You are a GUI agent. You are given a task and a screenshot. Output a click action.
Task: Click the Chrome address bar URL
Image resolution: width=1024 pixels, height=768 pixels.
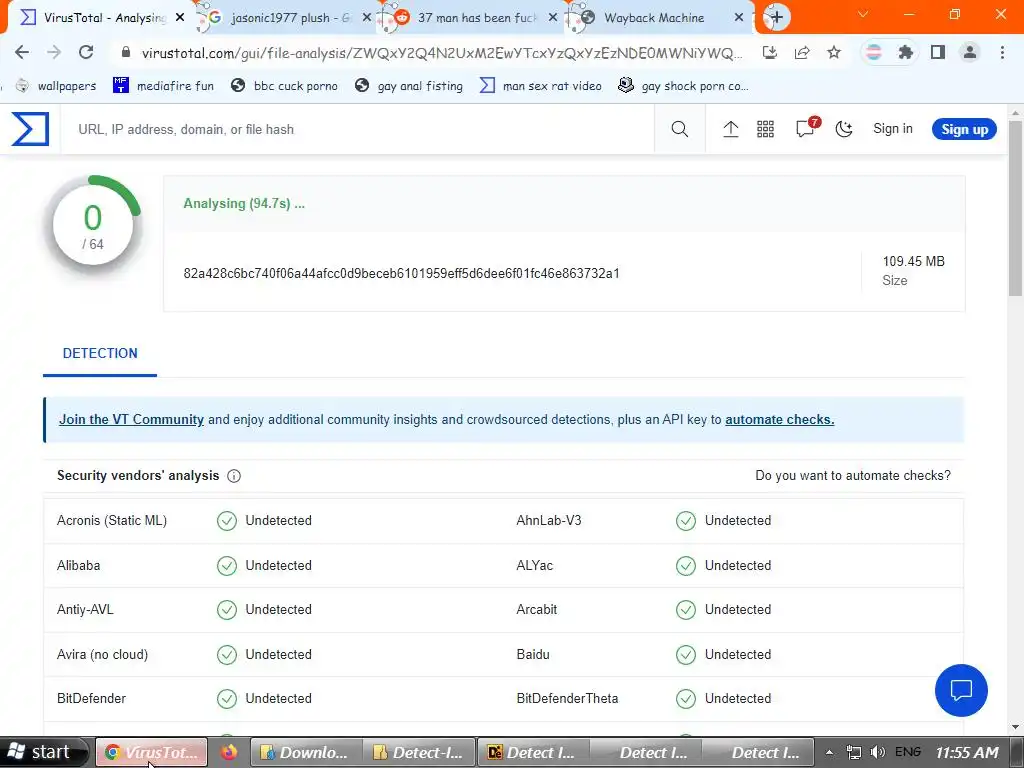coord(442,53)
